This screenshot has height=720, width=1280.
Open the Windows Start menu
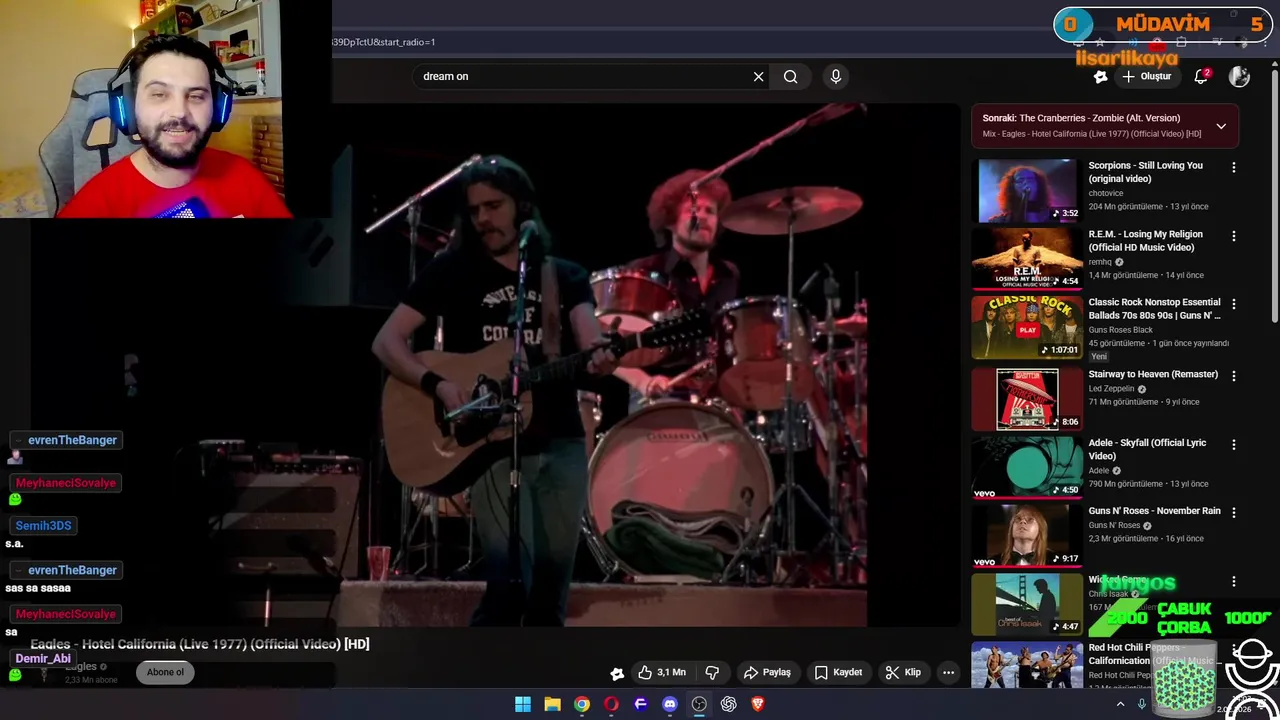(x=523, y=704)
